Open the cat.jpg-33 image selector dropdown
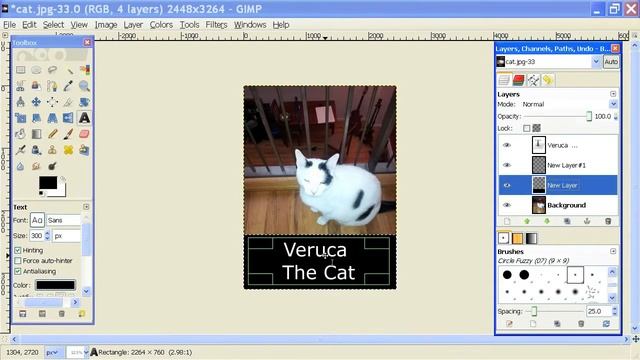This screenshot has height=360, width=640. [596, 62]
